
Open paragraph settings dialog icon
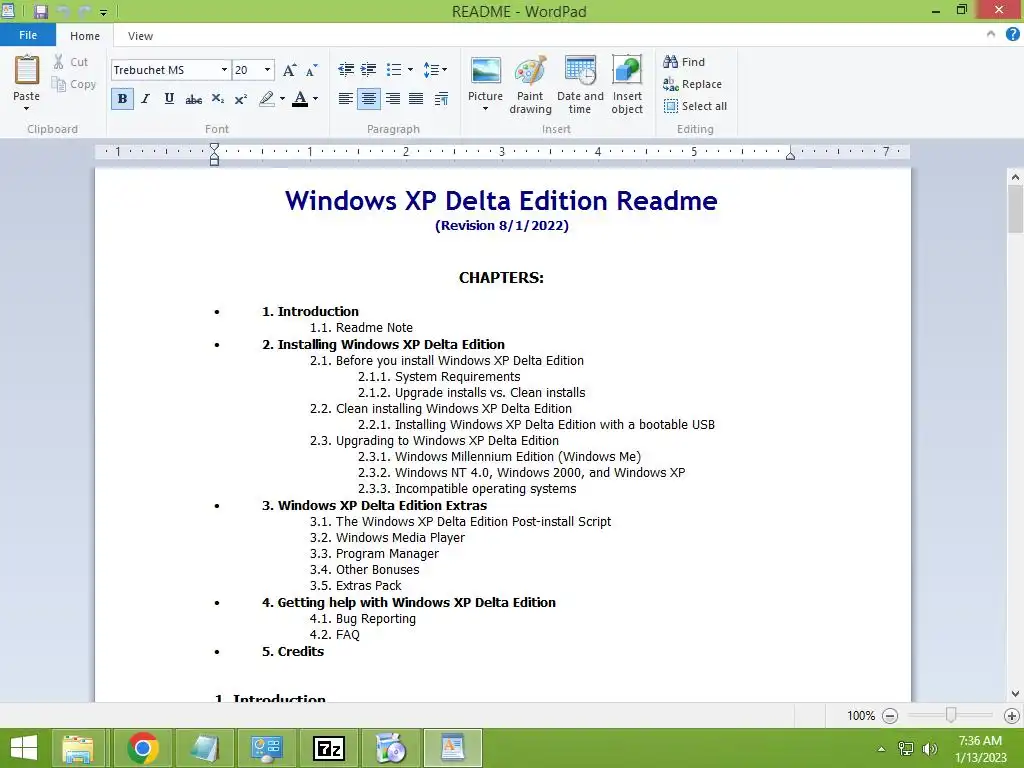click(441, 99)
